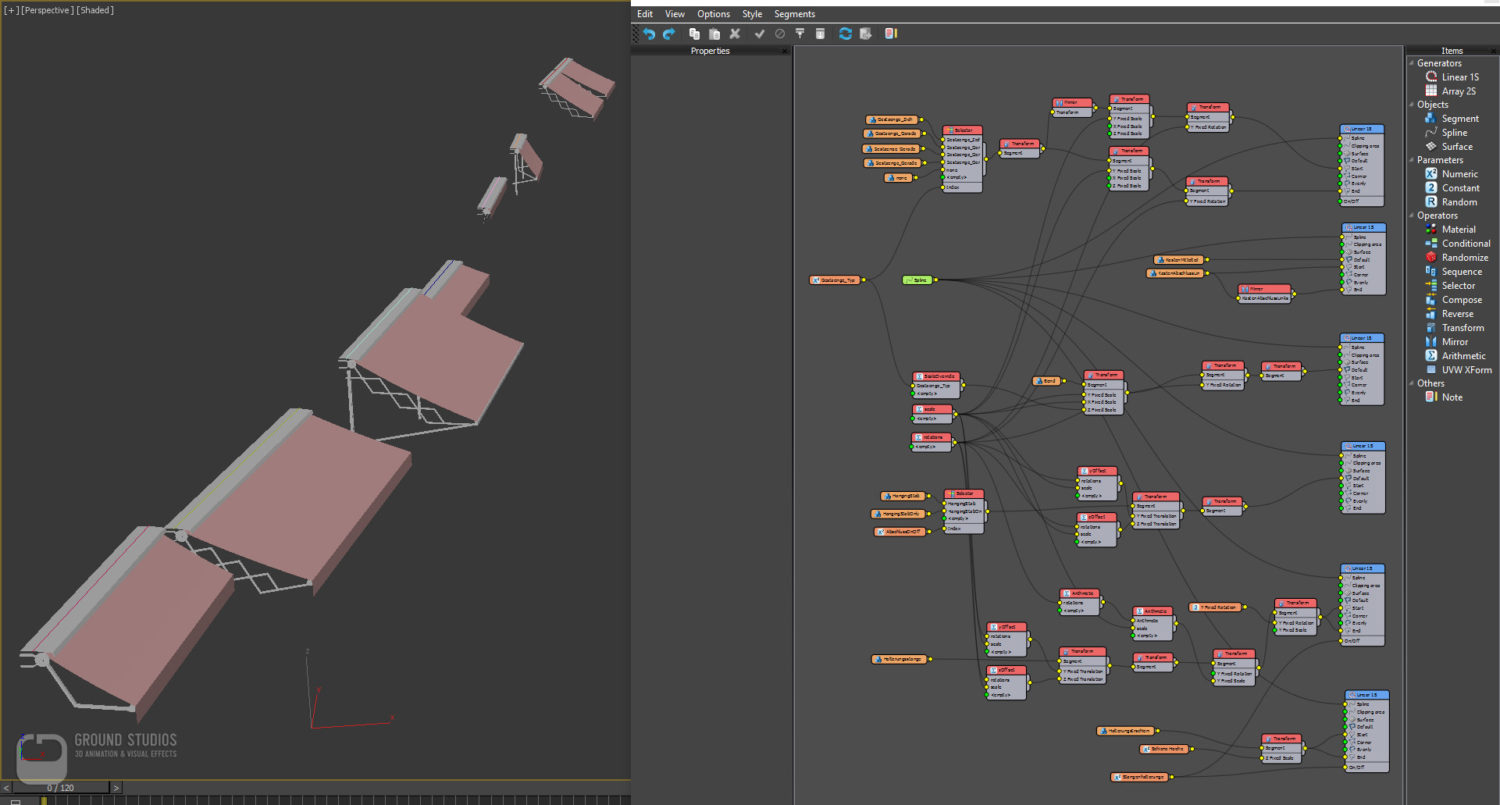Open the Edit menu

click(x=645, y=14)
